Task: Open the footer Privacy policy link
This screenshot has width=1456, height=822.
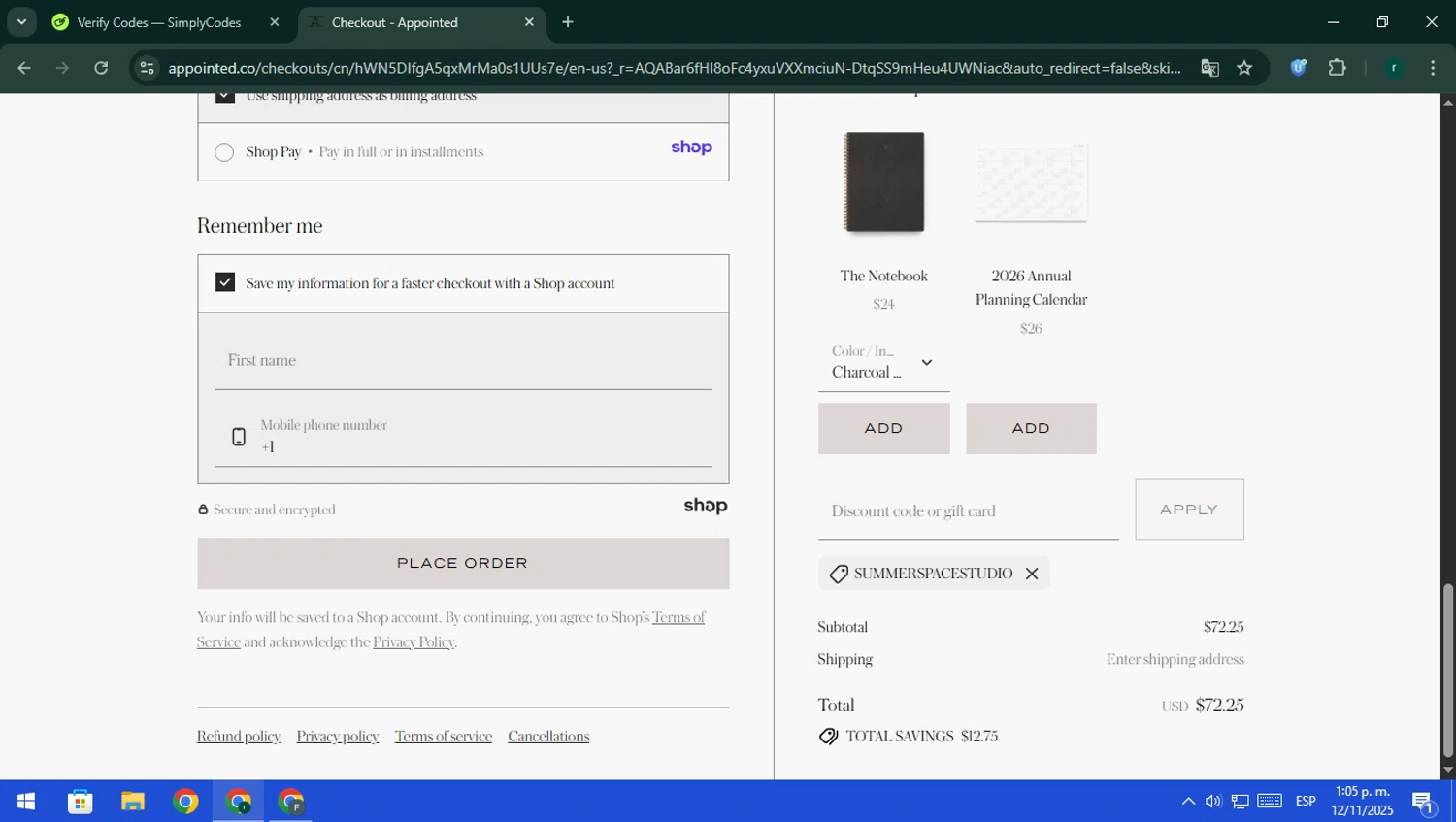Action: (338, 737)
